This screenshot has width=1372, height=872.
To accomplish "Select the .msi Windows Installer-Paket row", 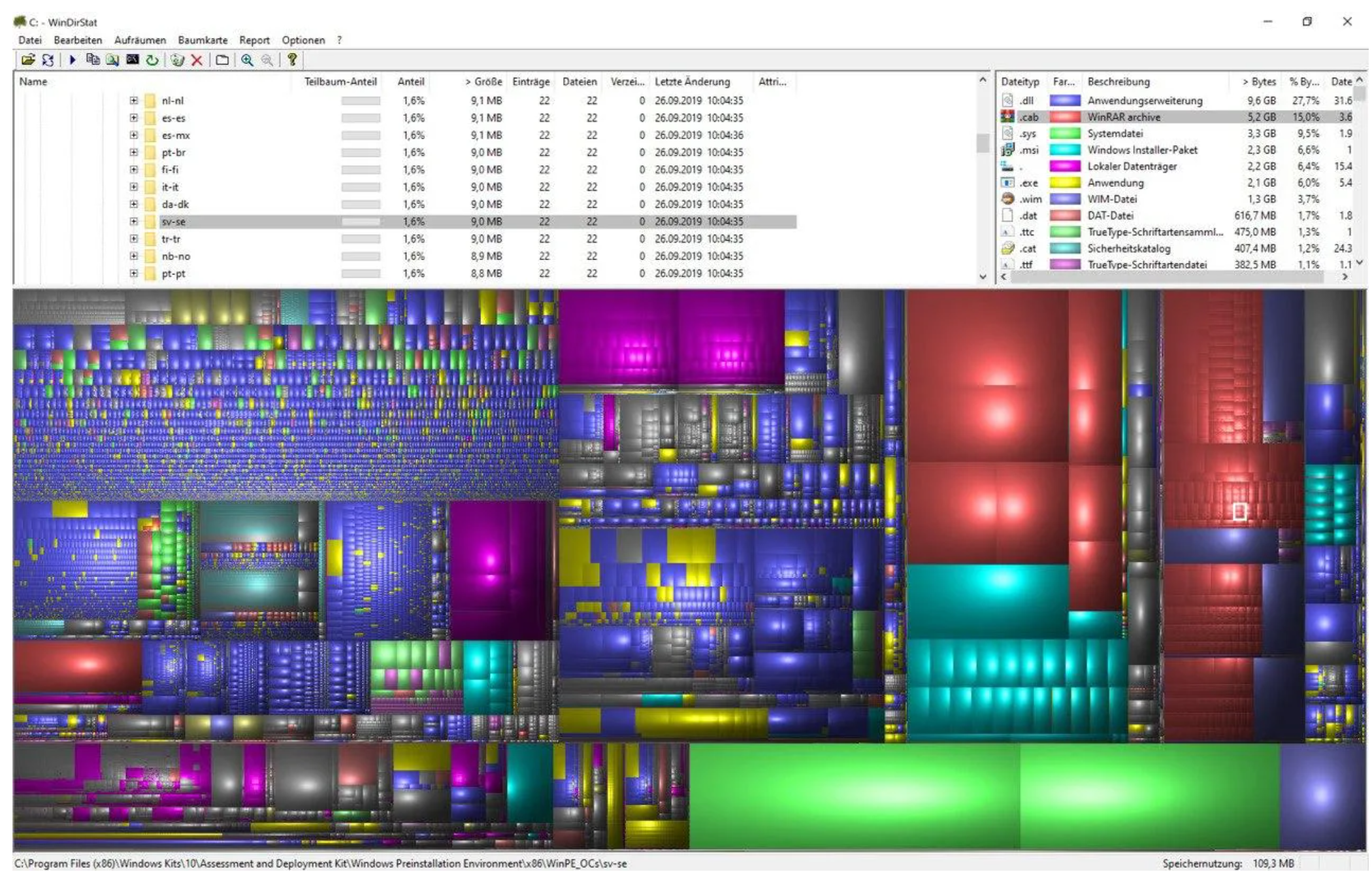I will (x=1141, y=150).
